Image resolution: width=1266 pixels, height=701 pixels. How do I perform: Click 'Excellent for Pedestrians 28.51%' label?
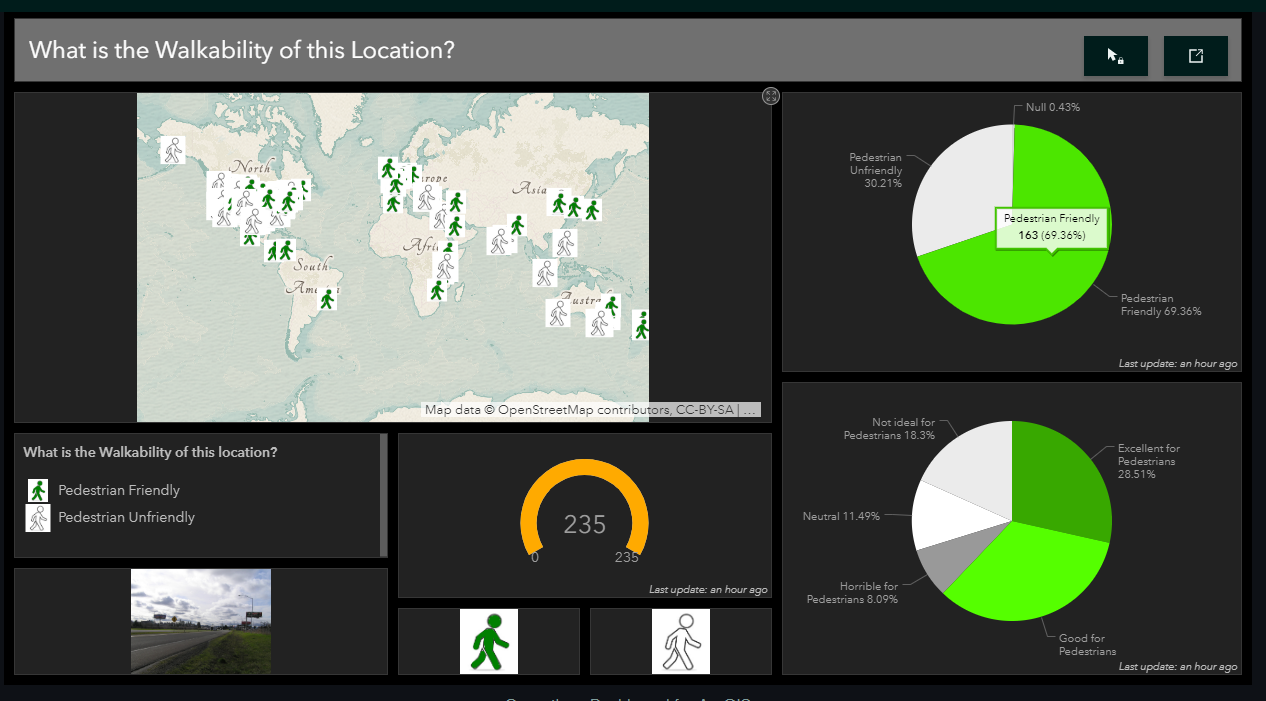[x=1149, y=461]
